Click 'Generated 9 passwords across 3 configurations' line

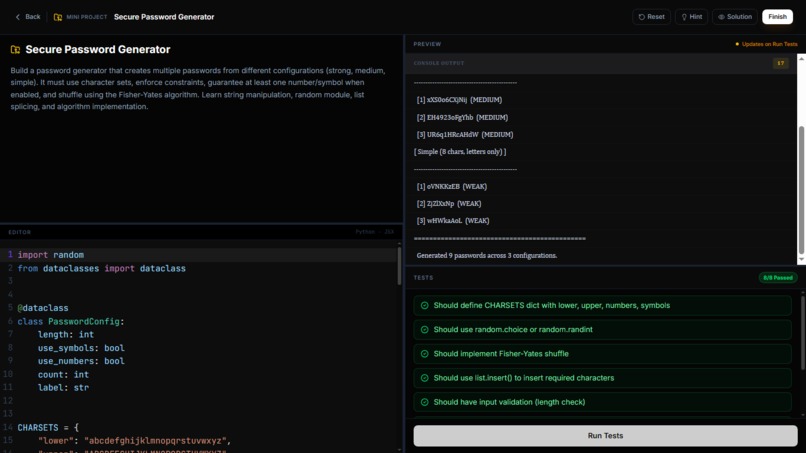pos(487,255)
